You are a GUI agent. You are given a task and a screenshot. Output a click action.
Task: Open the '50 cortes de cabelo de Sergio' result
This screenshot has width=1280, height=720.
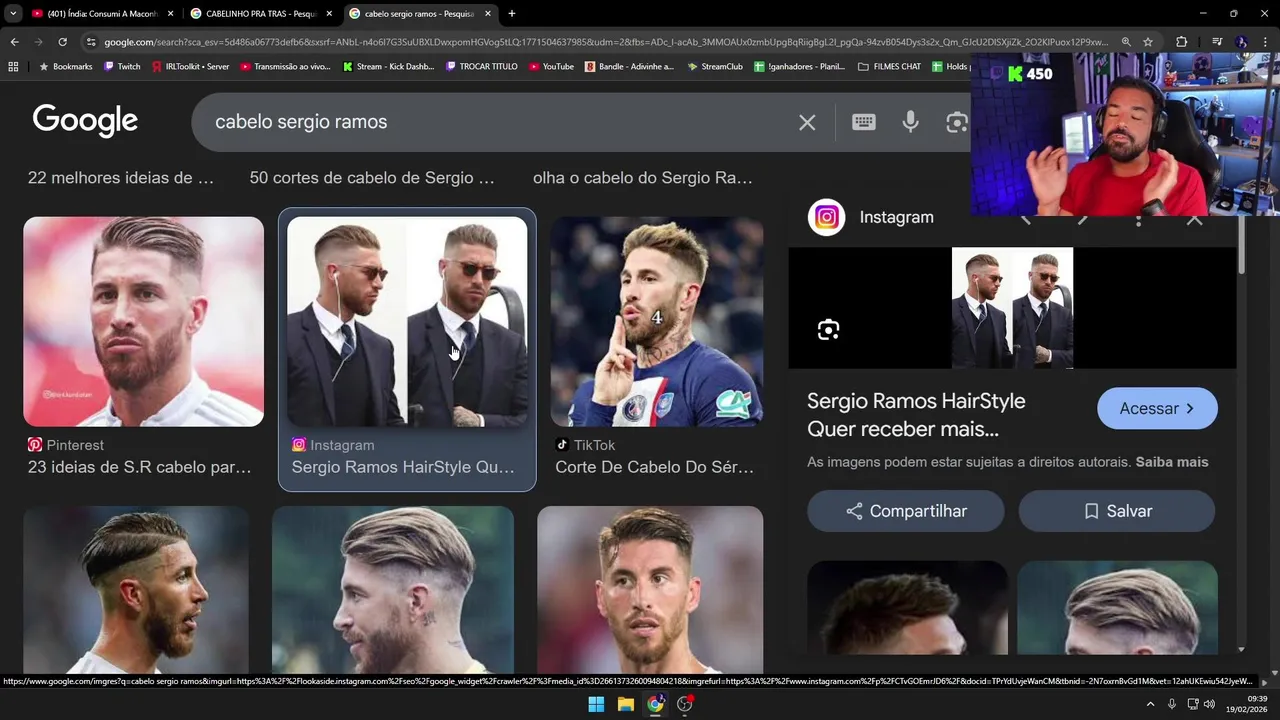(372, 178)
